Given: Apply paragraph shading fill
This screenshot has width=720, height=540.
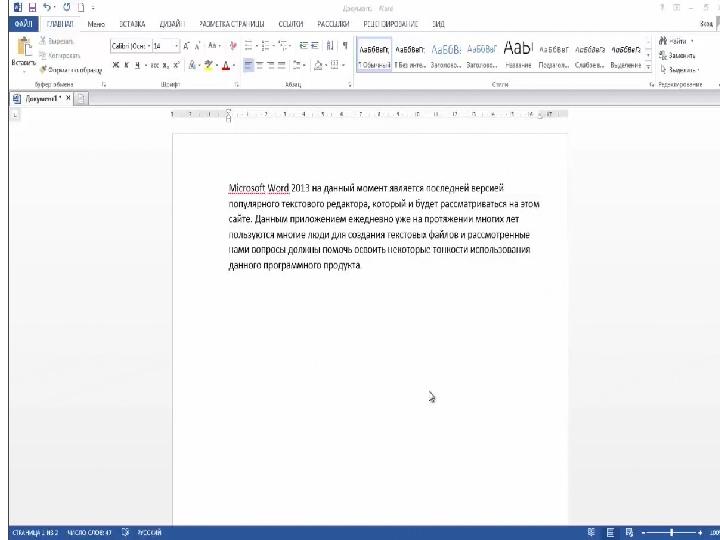Looking at the screenshot, I should pos(318,66).
